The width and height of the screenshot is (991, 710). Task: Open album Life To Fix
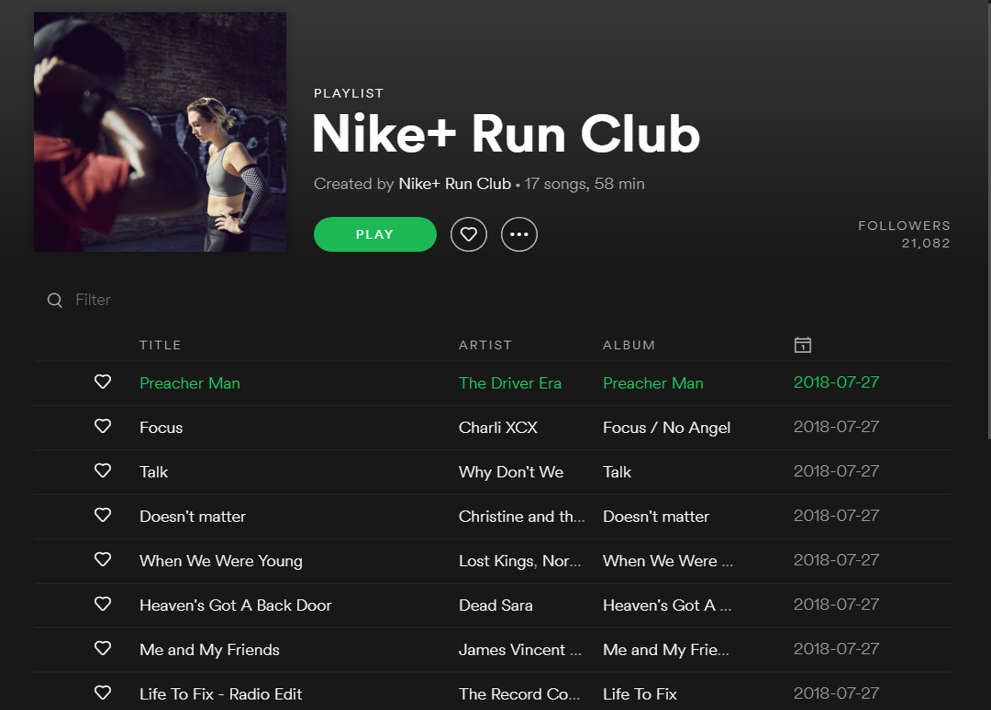[x=640, y=694]
